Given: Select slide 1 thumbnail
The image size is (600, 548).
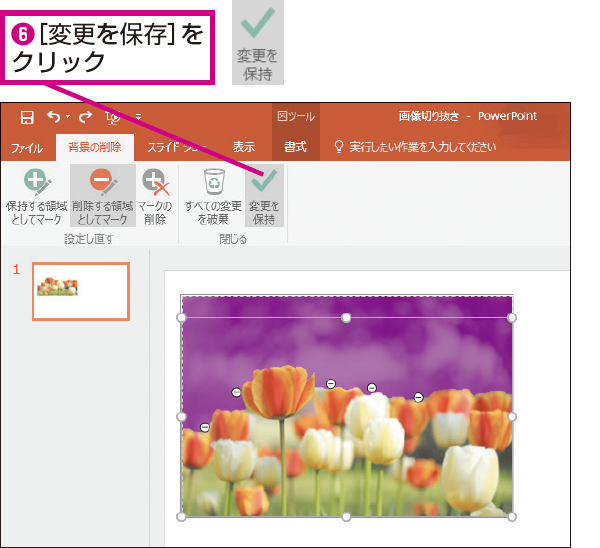Looking at the screenshot, I should tap(81, 291).
